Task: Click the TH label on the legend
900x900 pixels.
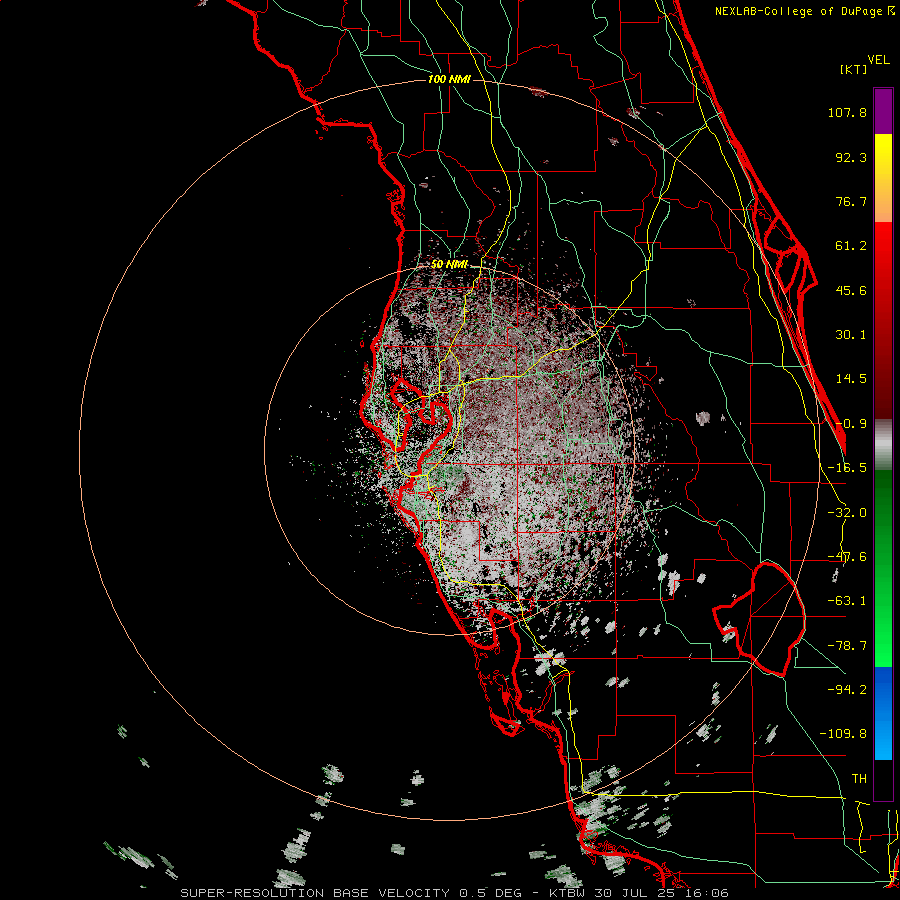Action: (859, 779)
